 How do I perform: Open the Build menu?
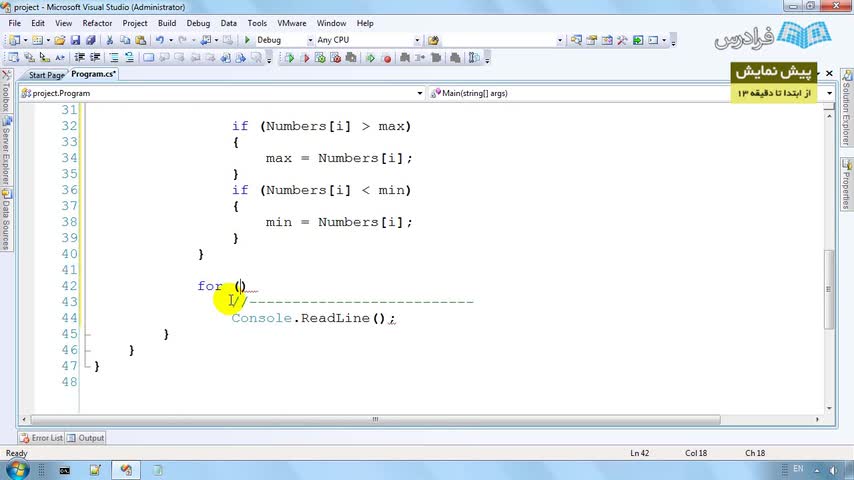click(167, 23)
